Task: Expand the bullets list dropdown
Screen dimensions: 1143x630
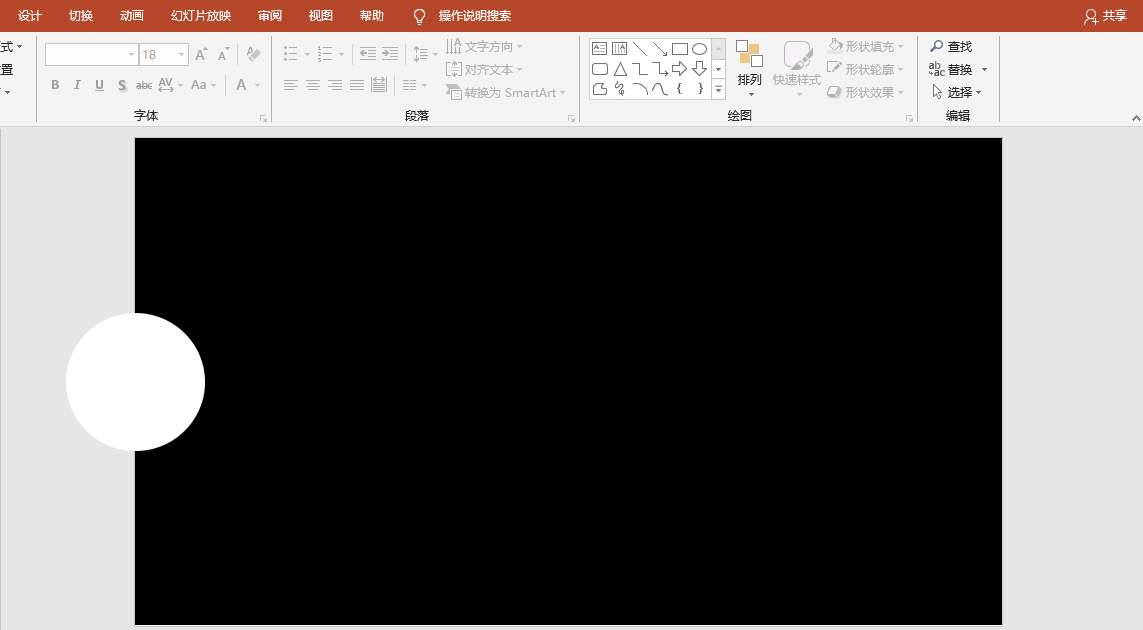Action: [307, 54]
